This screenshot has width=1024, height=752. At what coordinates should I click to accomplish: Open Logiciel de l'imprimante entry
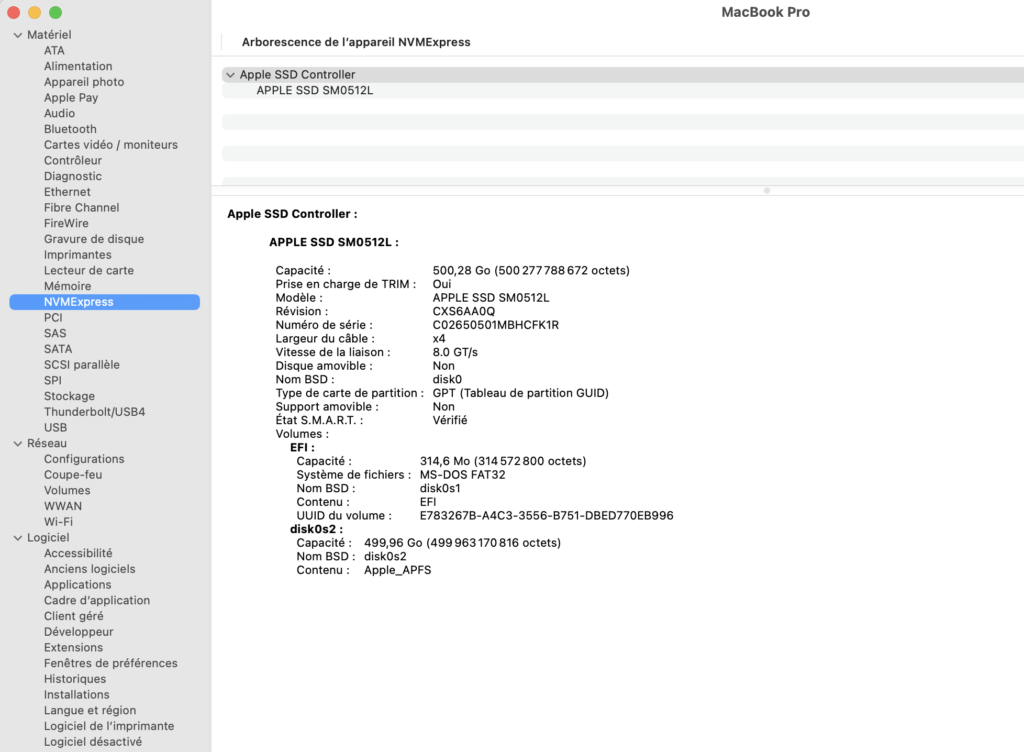[109, 725]
